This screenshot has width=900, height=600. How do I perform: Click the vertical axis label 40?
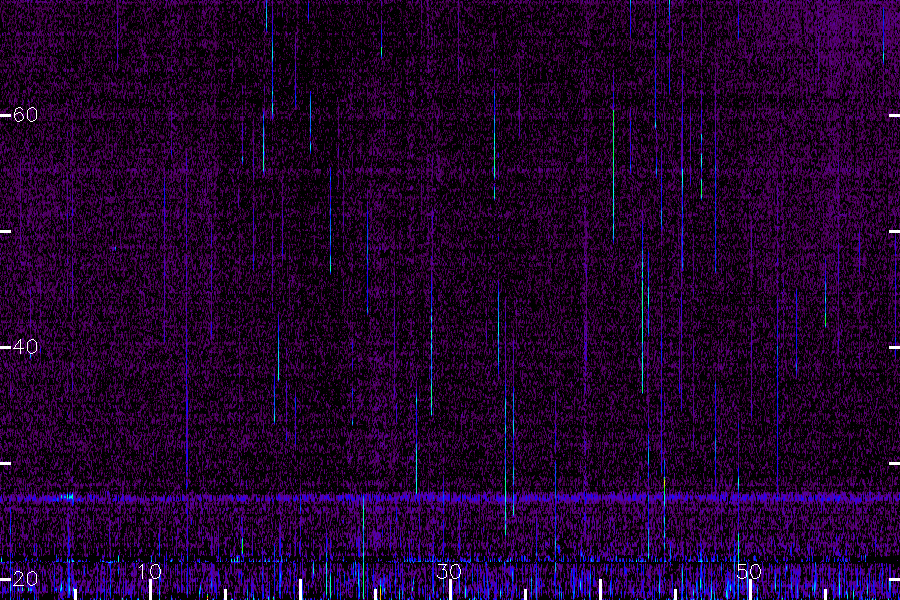[x=25, y=347]
